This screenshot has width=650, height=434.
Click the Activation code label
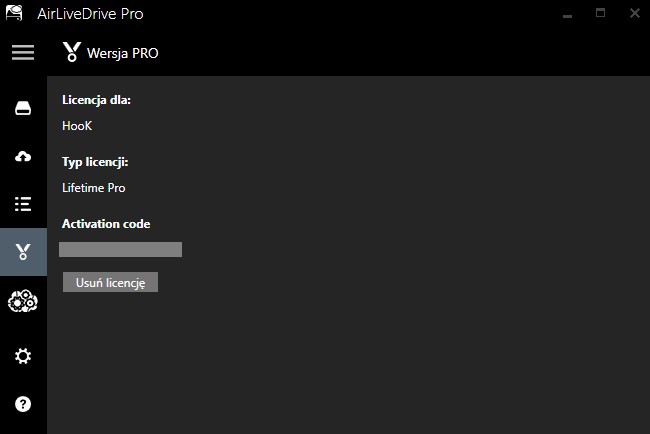coord(106,224)
